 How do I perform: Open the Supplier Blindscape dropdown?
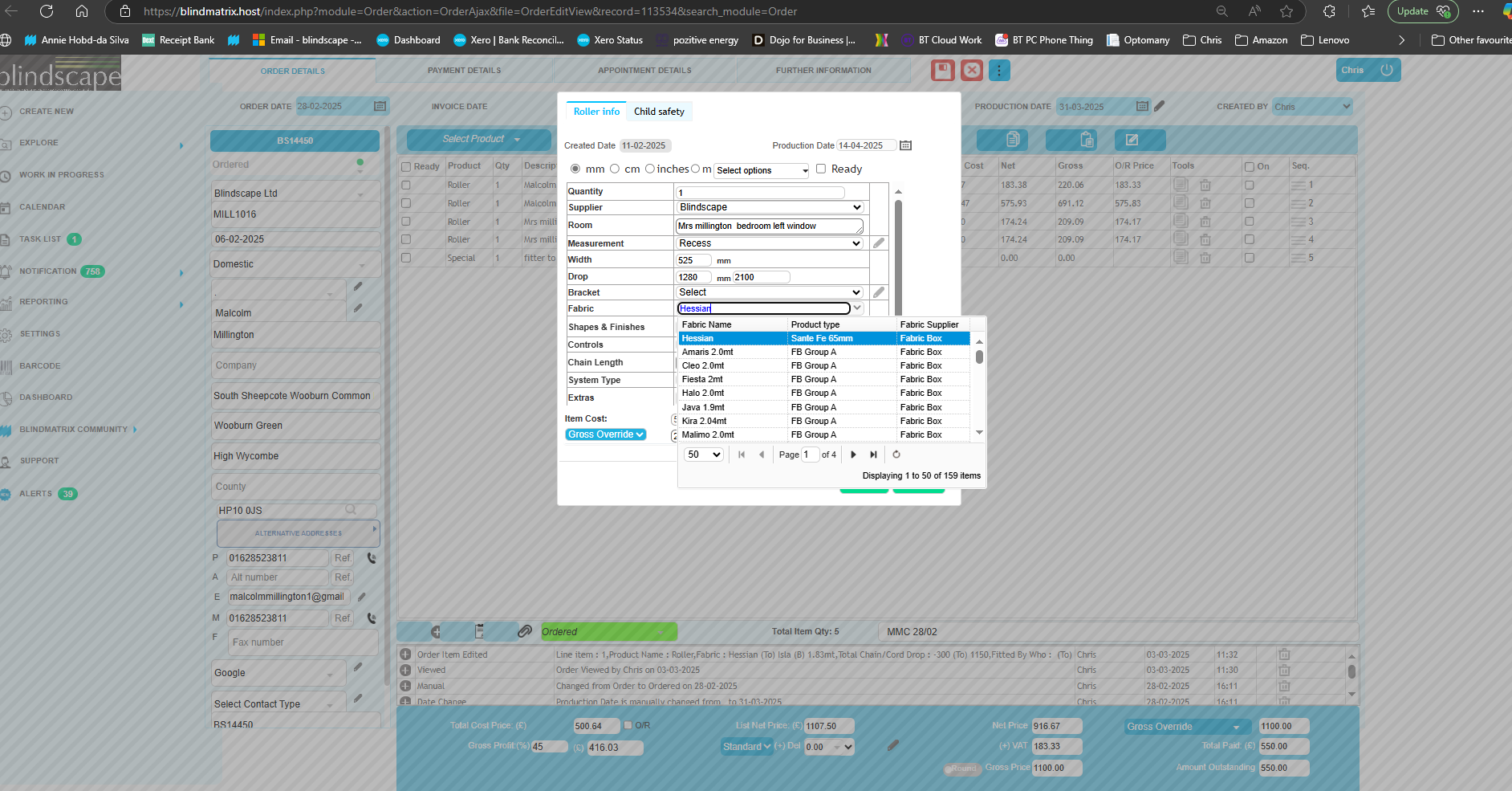(770, 207)
